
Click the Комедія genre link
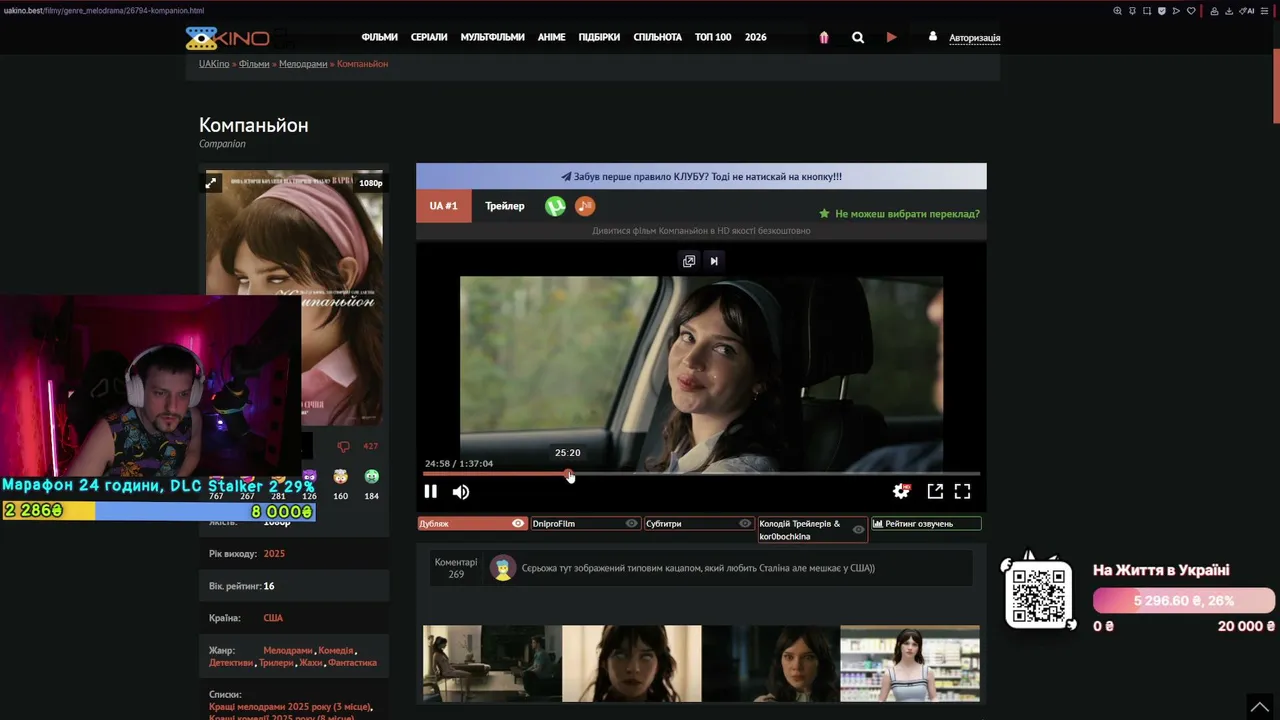click(x=337, y=650)
